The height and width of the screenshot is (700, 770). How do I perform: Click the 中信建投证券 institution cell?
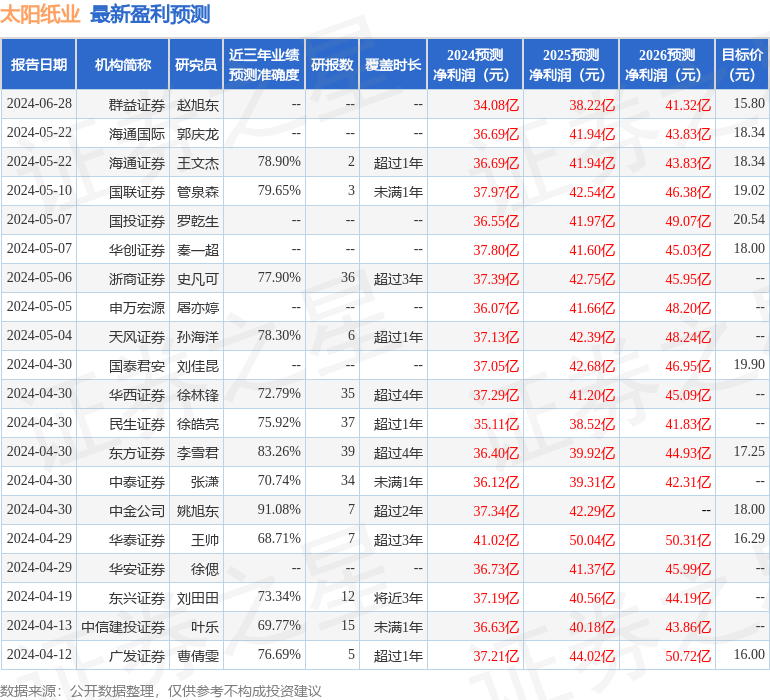click(123, 627)
